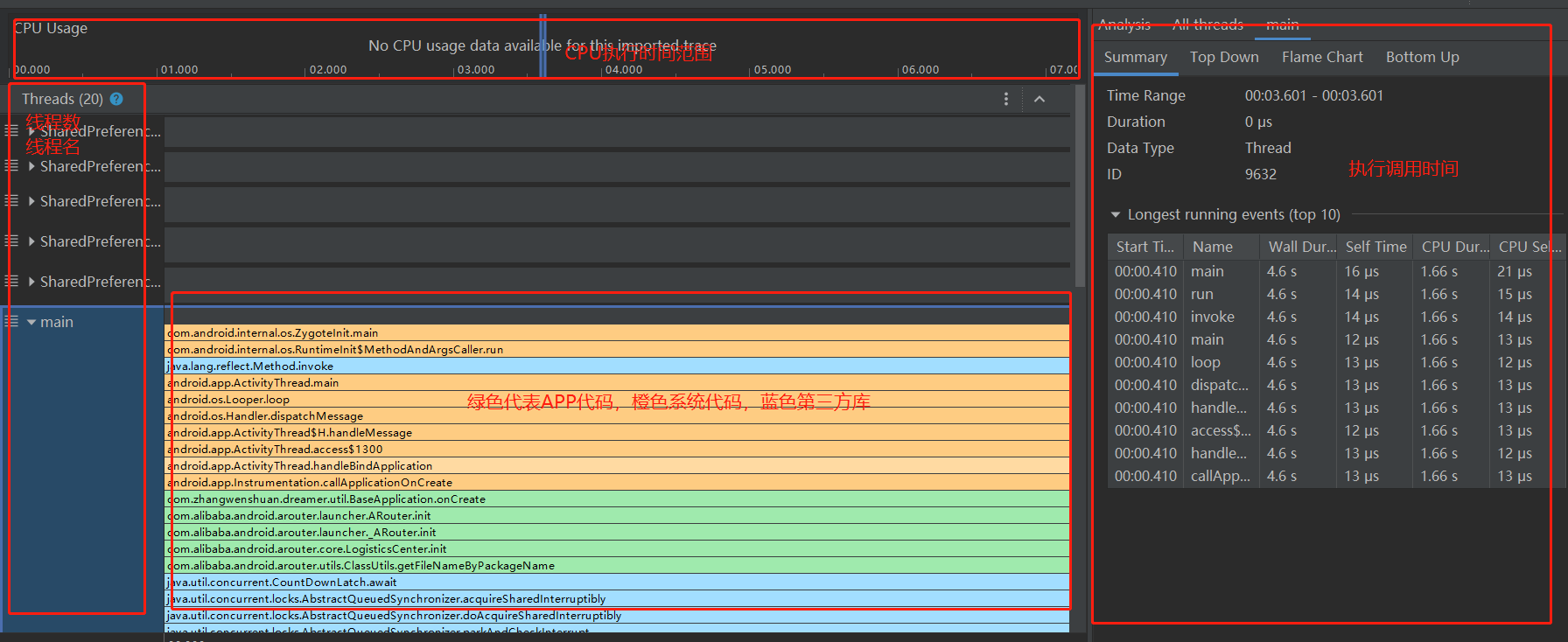1568x642 pixels.
Task: Select java.lang.reflect.Method.invoke bar
Action: [x=617, y=366]
